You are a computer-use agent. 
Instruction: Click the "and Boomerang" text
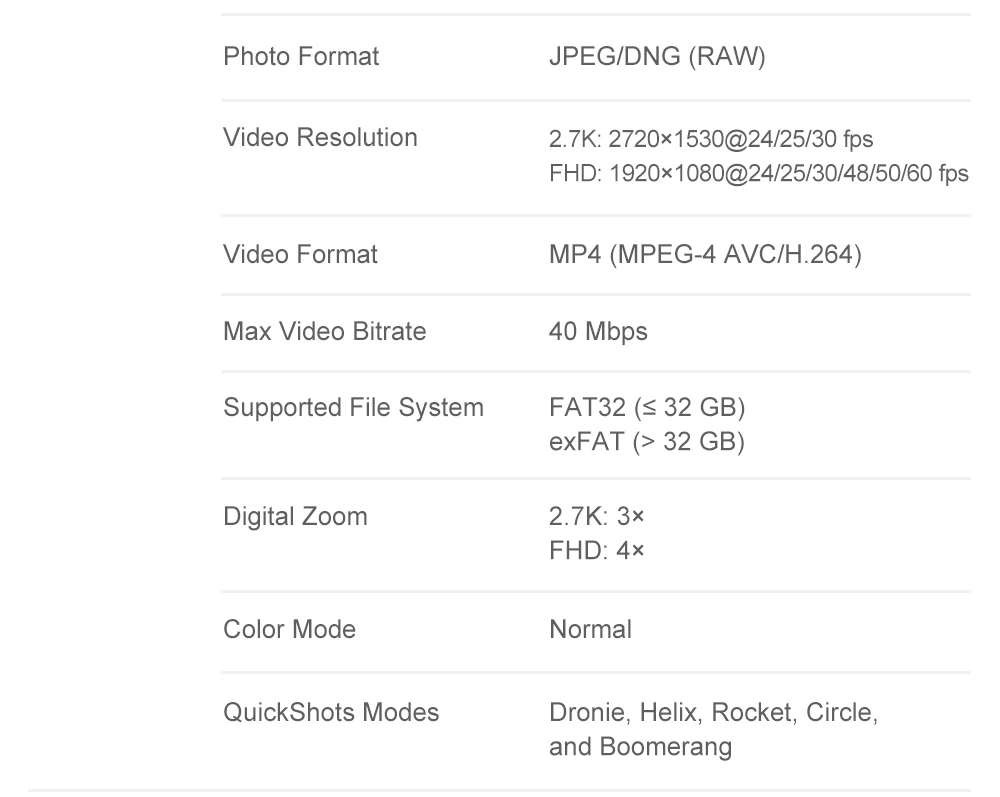click(640, 746)
